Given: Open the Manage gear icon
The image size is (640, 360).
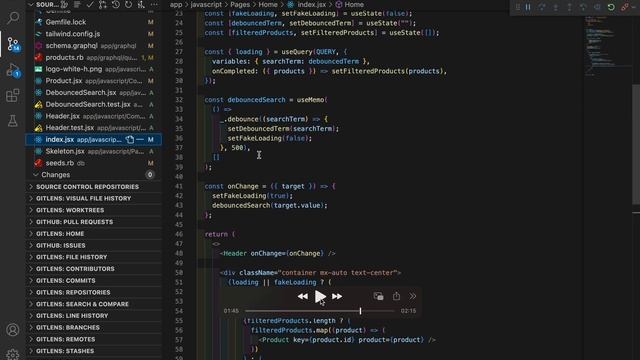Looking at the screenshot, I should [x=13, y=354].
